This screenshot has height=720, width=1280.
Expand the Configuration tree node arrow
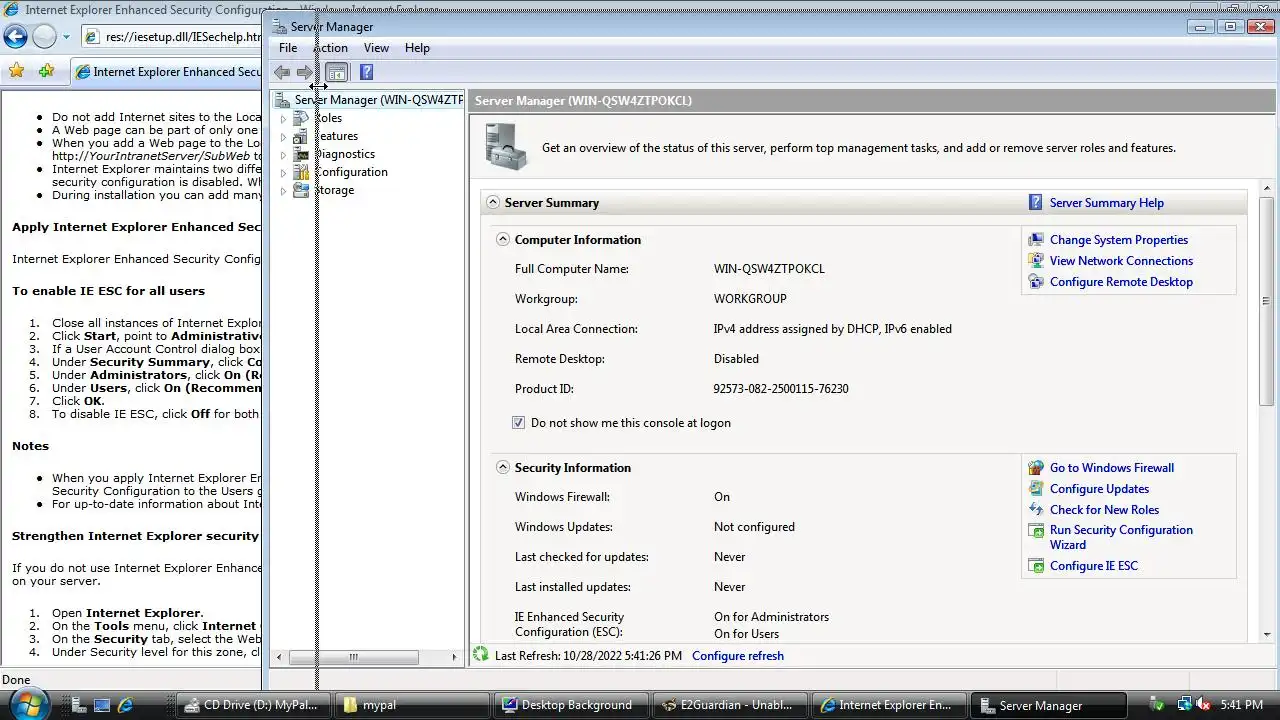tap(283, 173)
